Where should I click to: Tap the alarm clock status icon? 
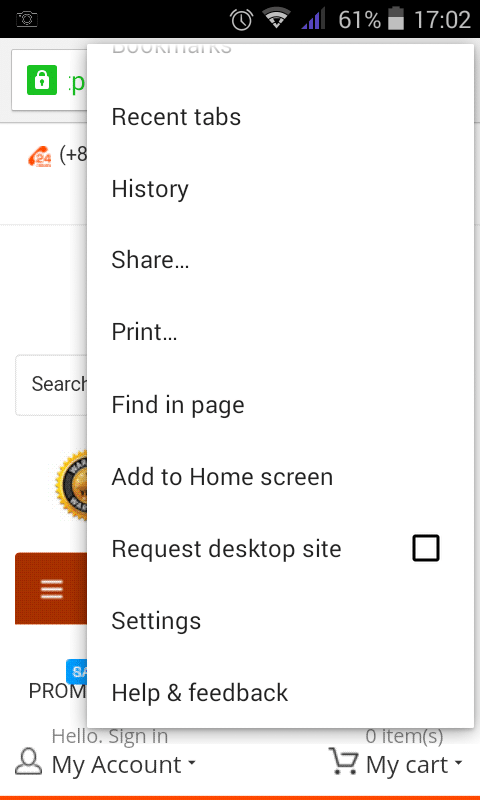pos(241,20)
